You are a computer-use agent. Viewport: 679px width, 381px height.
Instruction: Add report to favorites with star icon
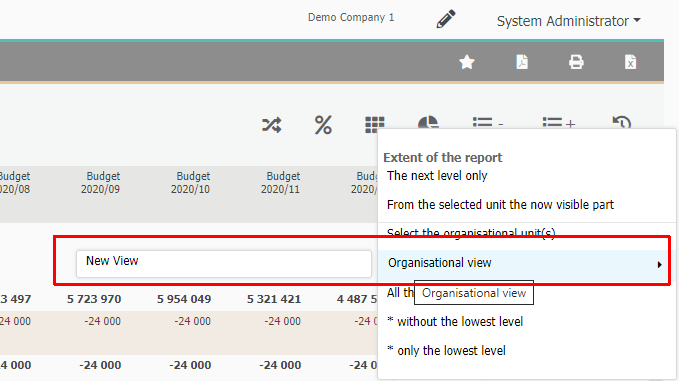click(x=467, y=62)
